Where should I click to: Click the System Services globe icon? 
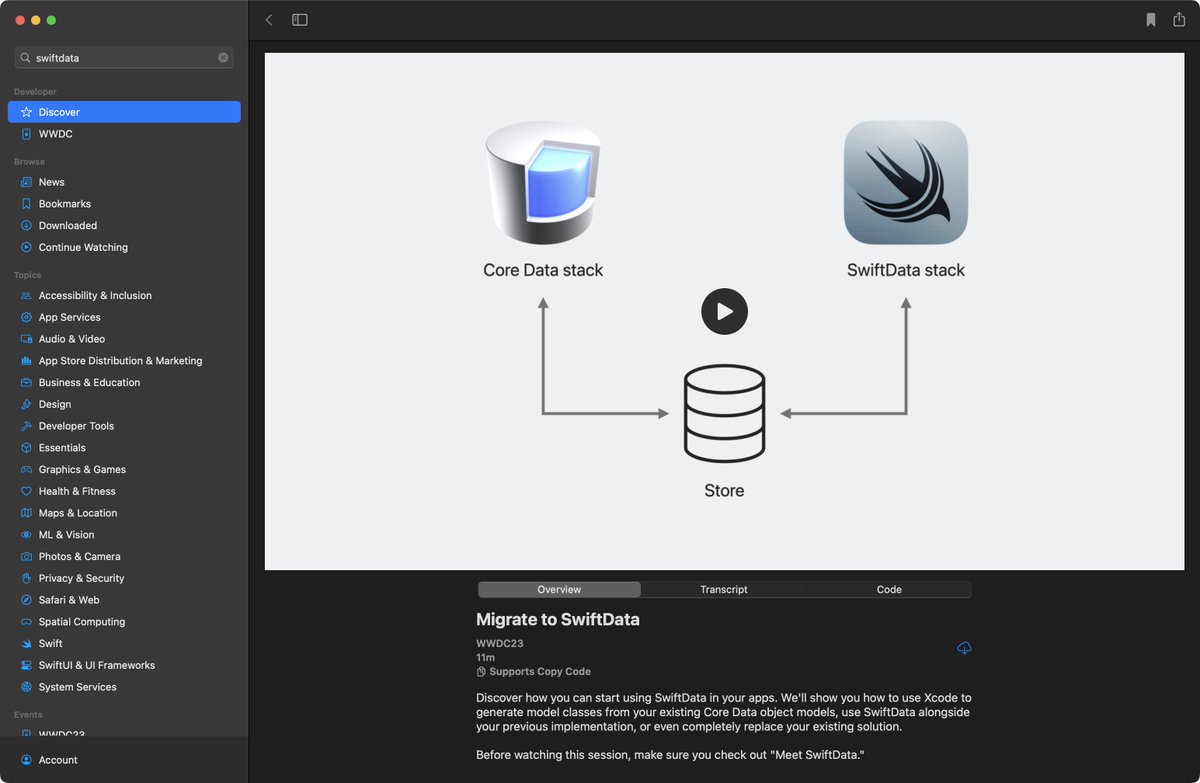pos(27,687)
